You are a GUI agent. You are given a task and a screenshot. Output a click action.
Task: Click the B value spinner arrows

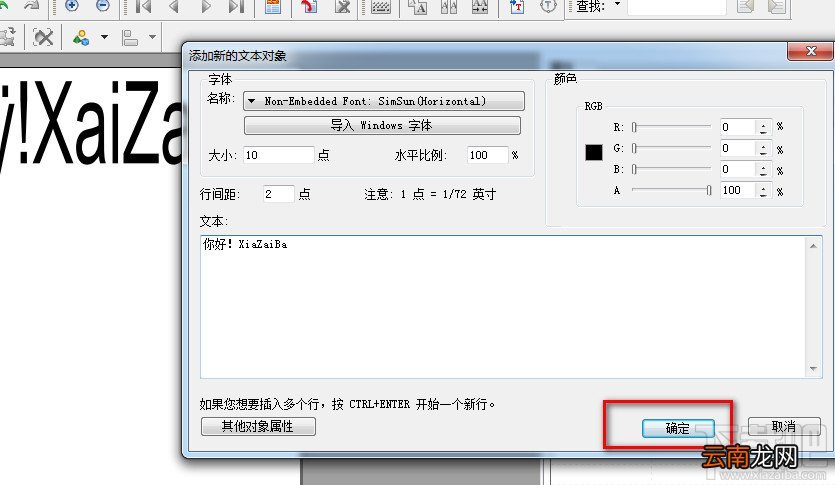[764, 169]
